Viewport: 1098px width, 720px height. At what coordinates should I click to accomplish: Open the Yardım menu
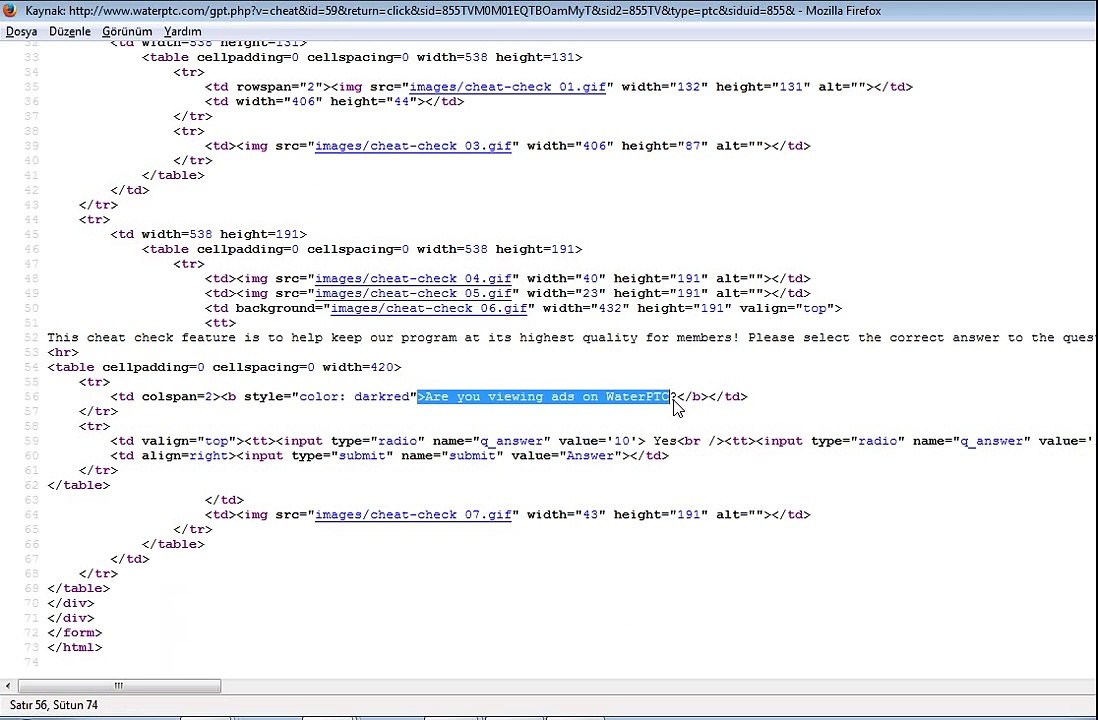tap(183, 32)
